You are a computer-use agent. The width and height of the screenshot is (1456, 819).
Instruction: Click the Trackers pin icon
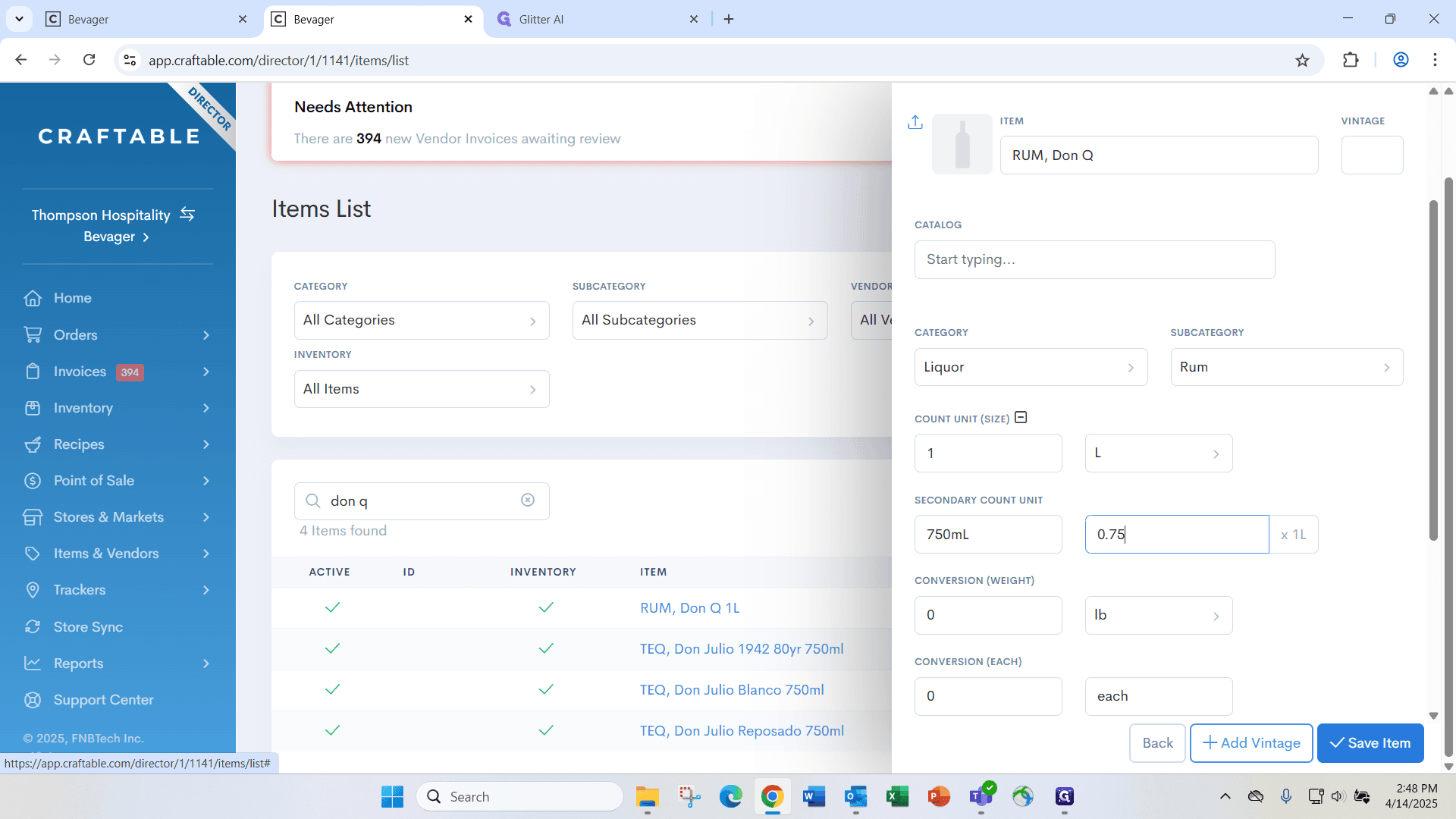[33, 590]
